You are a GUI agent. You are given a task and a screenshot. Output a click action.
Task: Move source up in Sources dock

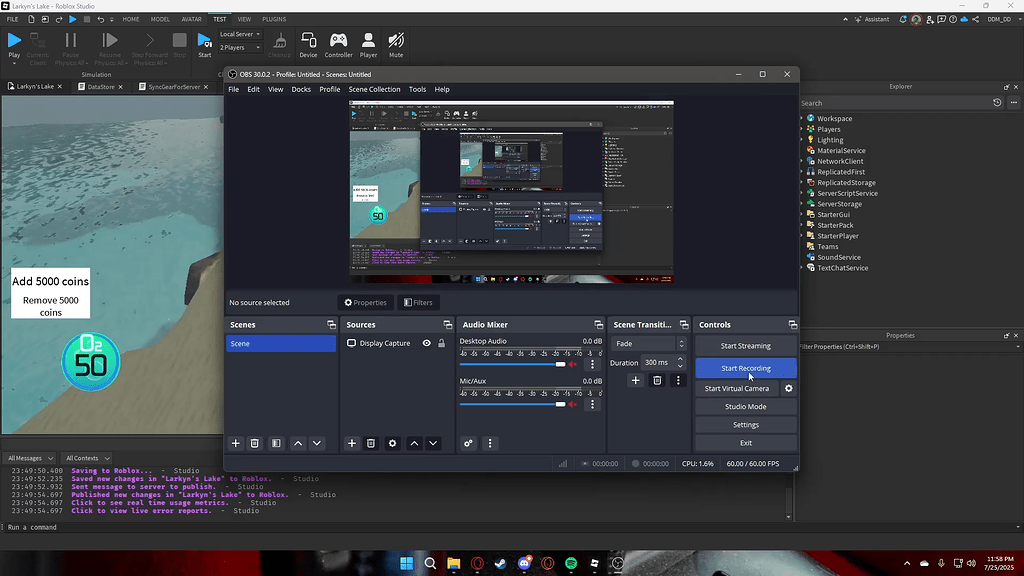(414, 443)
